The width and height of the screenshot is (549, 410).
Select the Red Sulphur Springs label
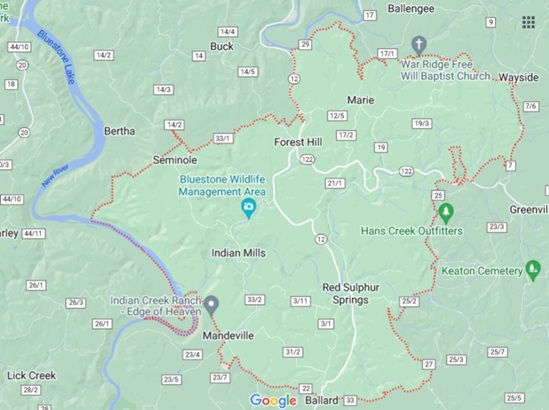coord(350,293)
